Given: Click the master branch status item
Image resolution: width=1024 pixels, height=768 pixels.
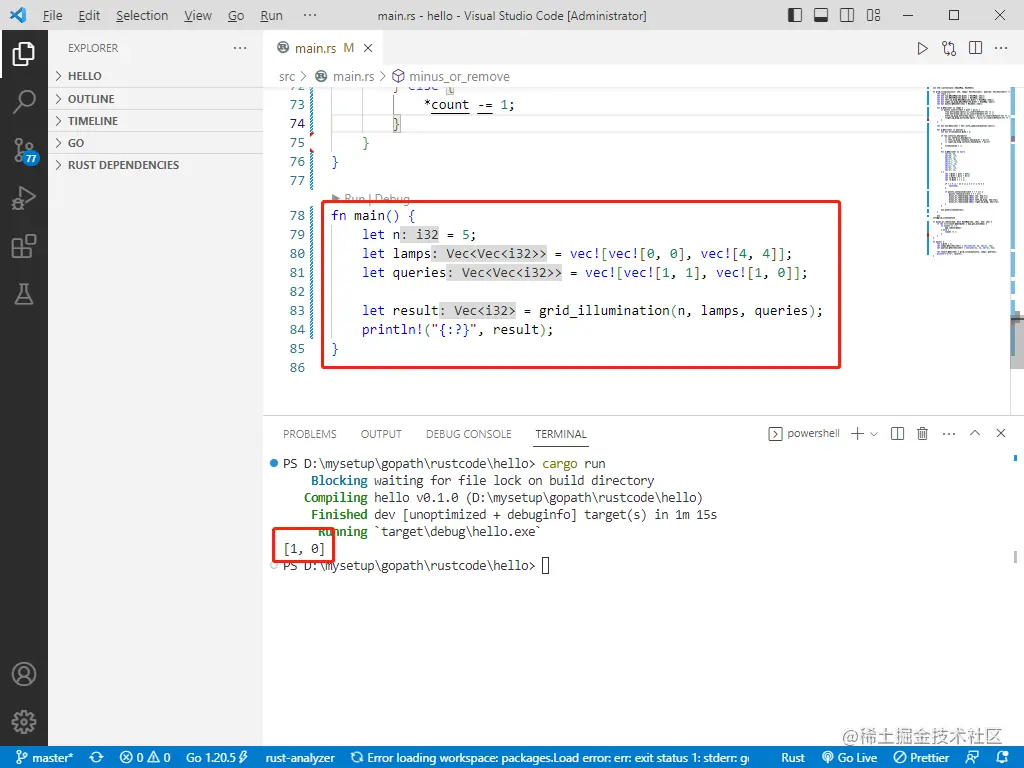Looking at the screenshot, I should coord(44,758).
